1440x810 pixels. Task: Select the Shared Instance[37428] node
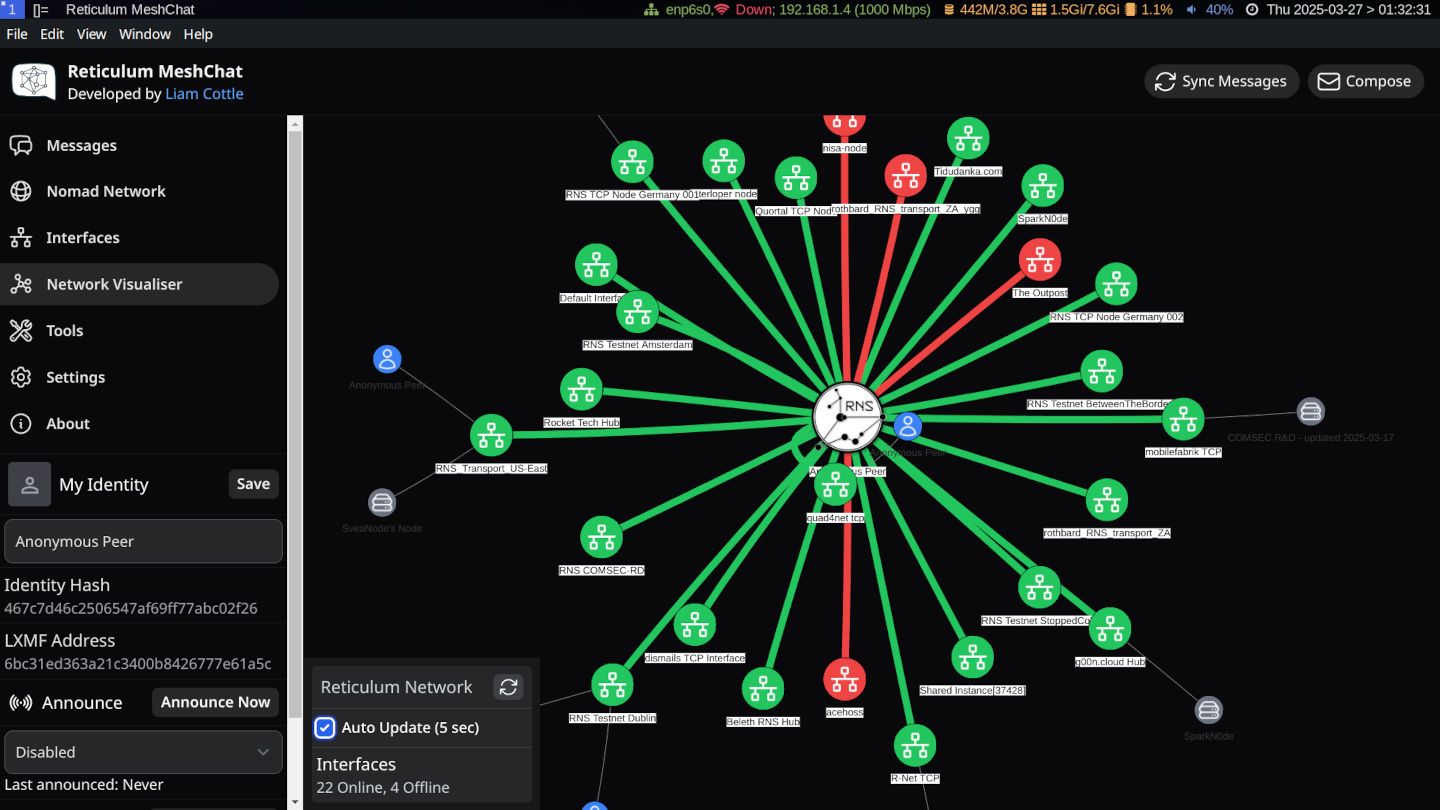pyautogui.click(x=972, y=657)
